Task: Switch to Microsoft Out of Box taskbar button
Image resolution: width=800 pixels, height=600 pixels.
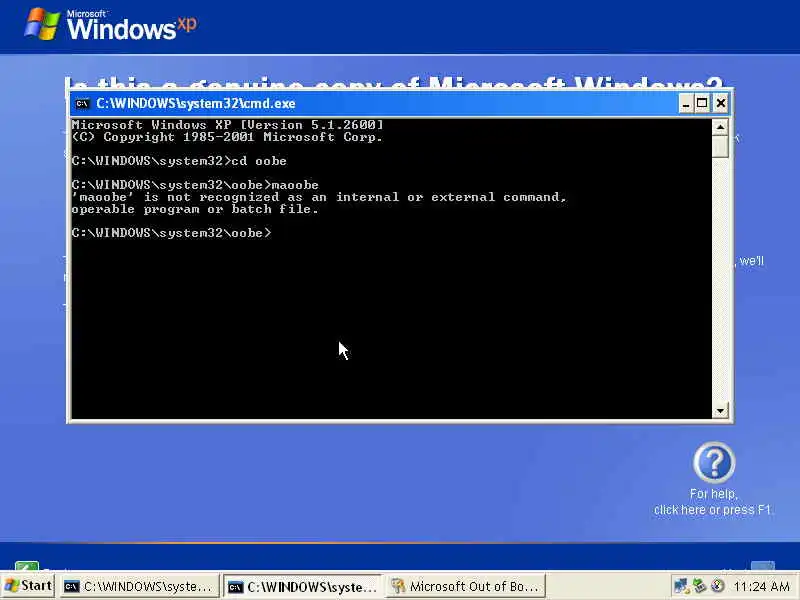Action: 465,587
